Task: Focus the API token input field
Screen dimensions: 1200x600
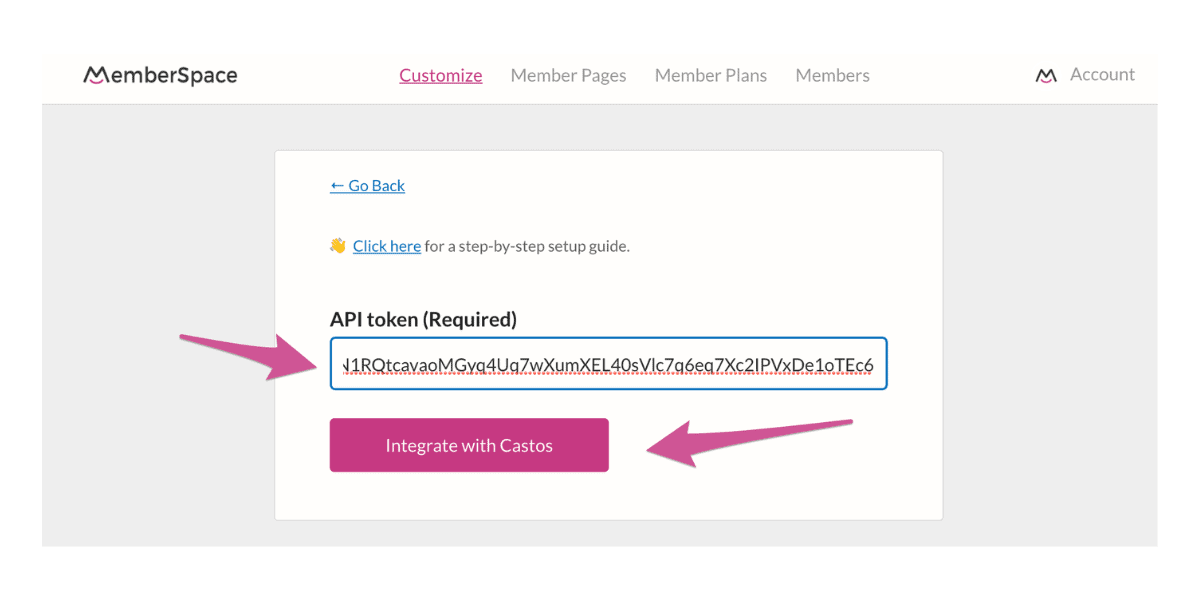Action: (x=609, y=364)
